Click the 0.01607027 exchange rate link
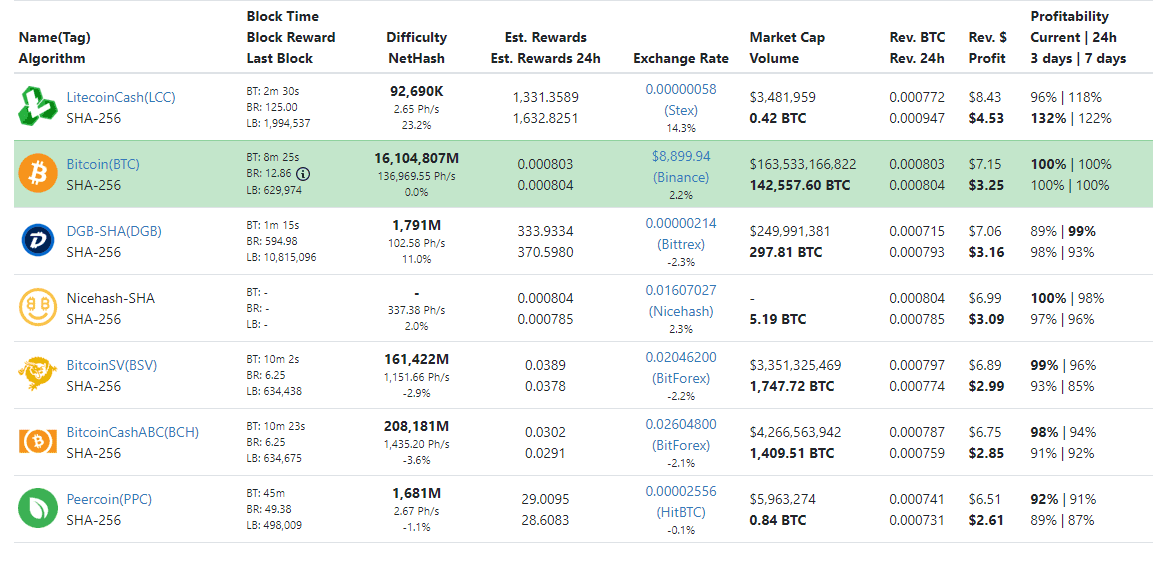Viewport: 1153px width, 562px height. pyautogui.click(x=681, y=290)
